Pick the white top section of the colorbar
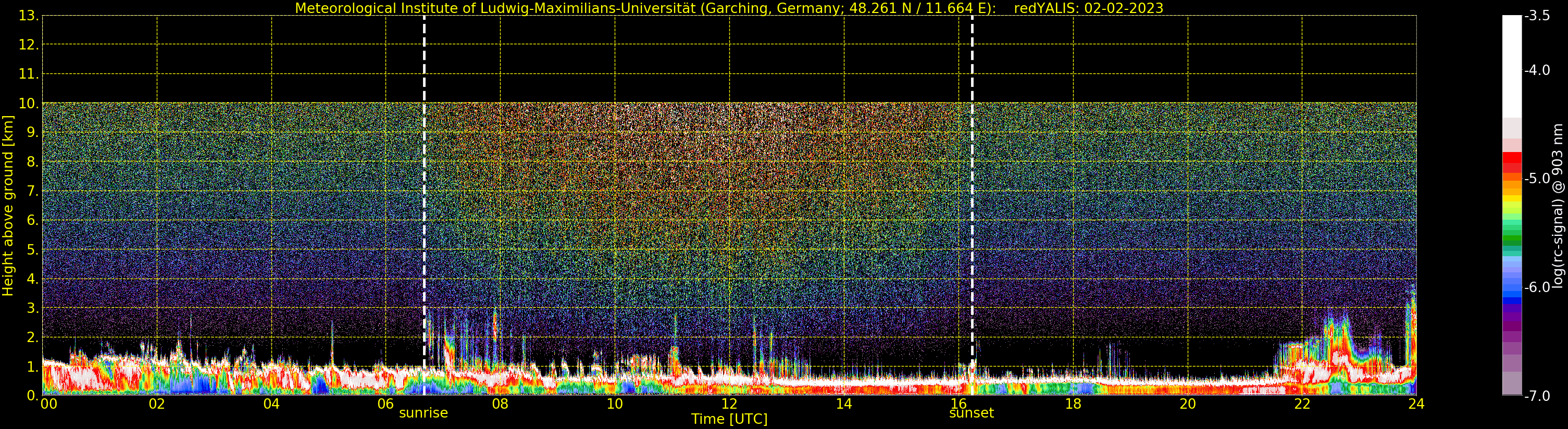1568x429 pixels. (1512, 66)
